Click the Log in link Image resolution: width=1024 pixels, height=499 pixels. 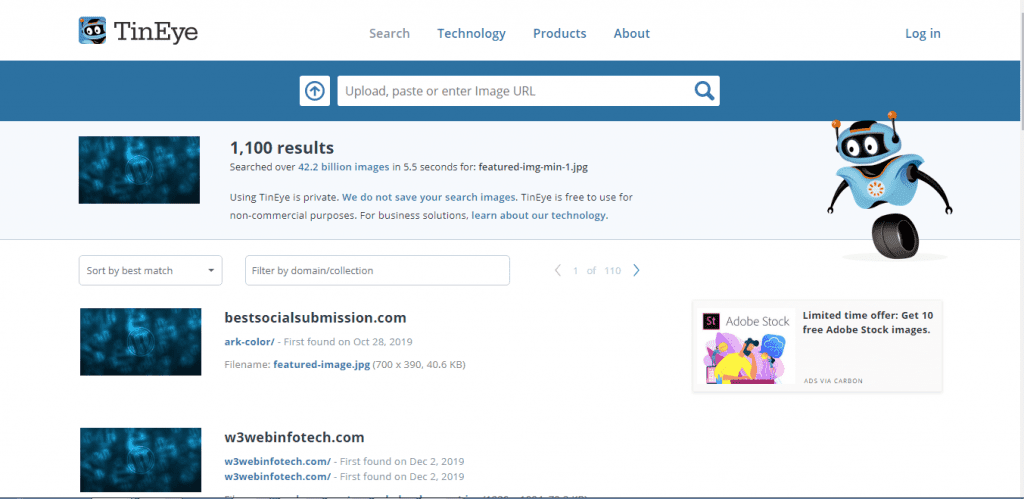pyautogui.click(x=923, y=33)
